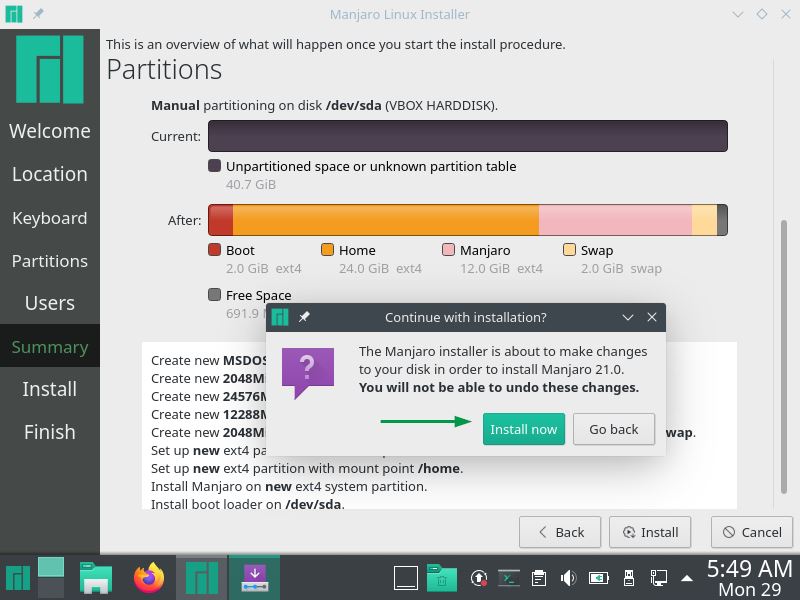The width and height of the screenshot is (800, 600).
Task: Toggle the pin on the dialog title bar
Action: tap(304, 317)
